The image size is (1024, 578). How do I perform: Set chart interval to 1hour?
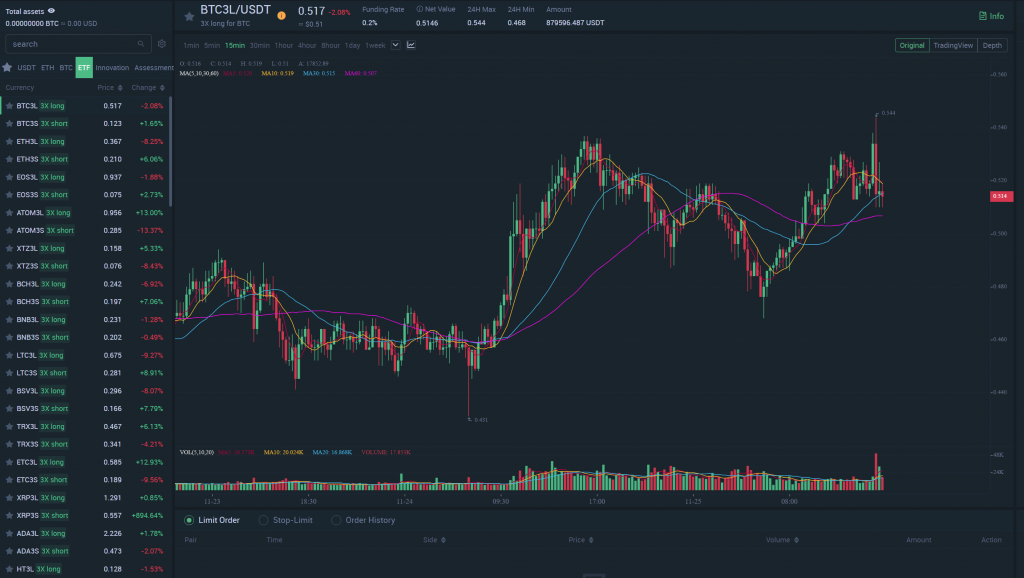[284, 45]
